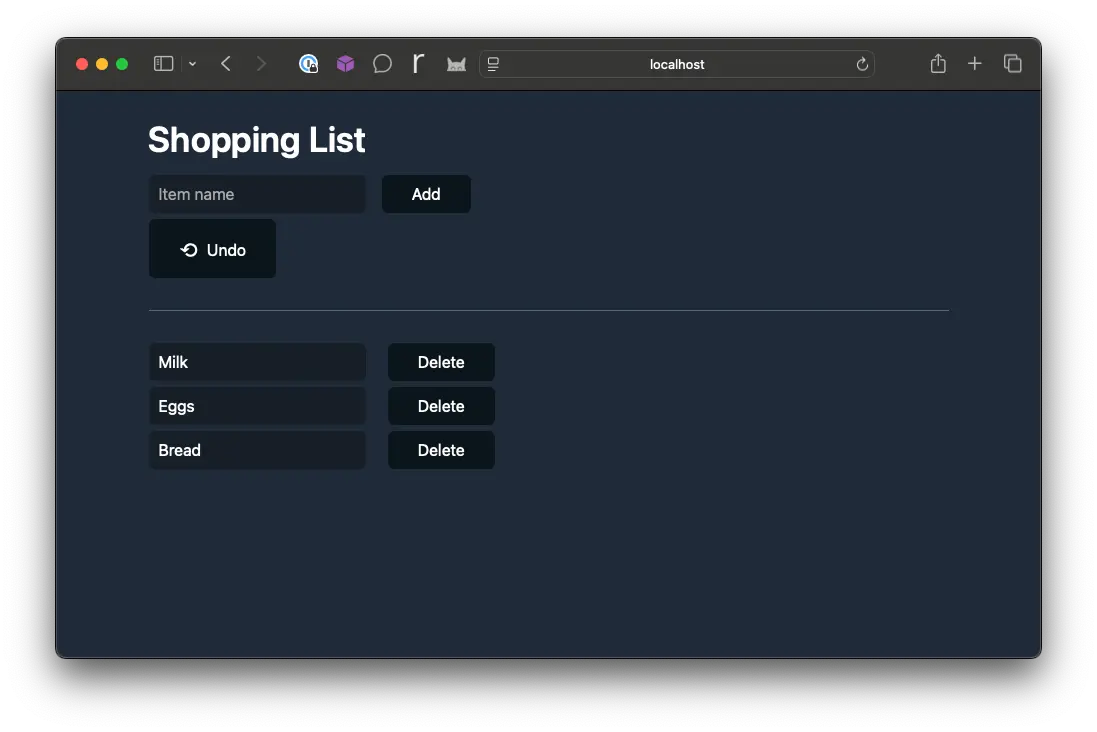Maximize the window with the green button

pyautogui.click(x=122, y=64)
